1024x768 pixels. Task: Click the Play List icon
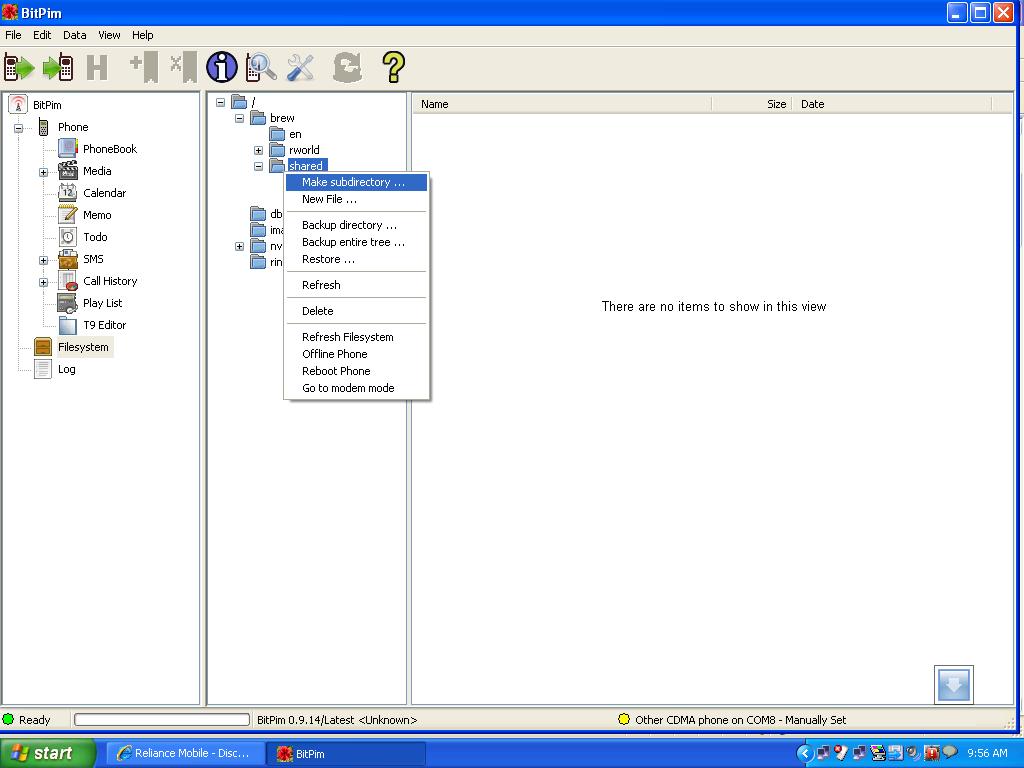(x=68, y=303)
